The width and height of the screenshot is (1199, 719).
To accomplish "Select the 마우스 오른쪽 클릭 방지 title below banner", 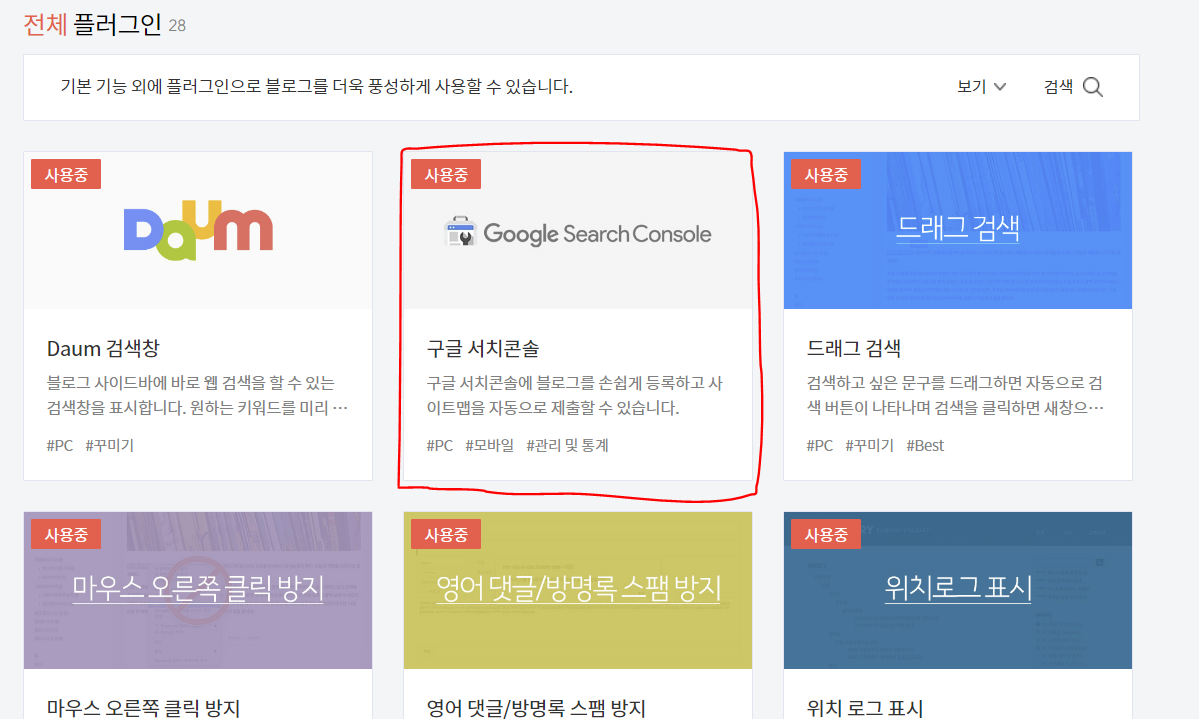I will click(x=143, y=708).
